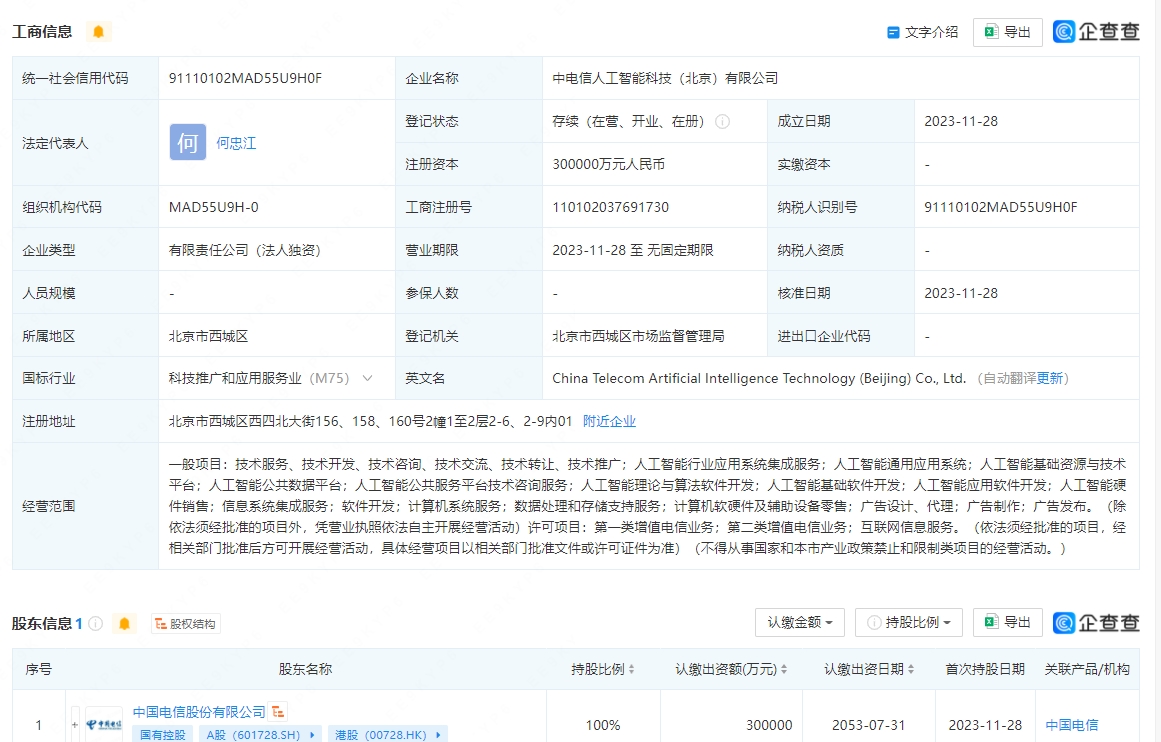Click the equity chart icon after 中国电信股份有限公司
The height and width of the screenshot is (742, 1161).
[278, 712]
